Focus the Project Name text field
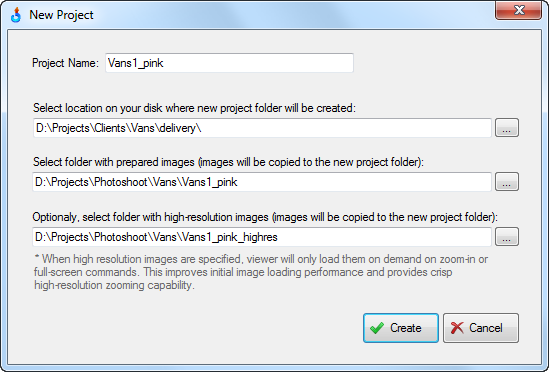Screen dimensions: 549x372 pos(229,63)
